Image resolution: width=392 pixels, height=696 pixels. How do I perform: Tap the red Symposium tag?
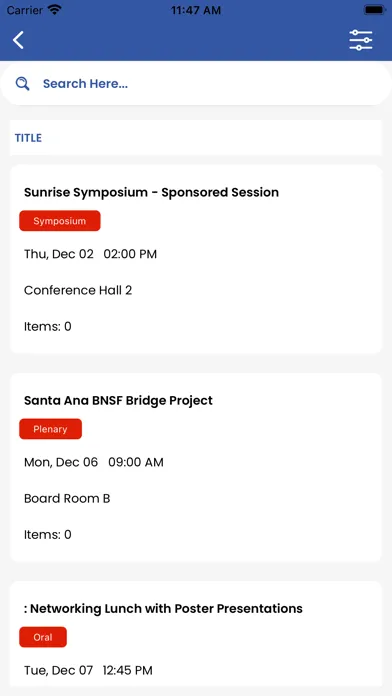point(60,221)
